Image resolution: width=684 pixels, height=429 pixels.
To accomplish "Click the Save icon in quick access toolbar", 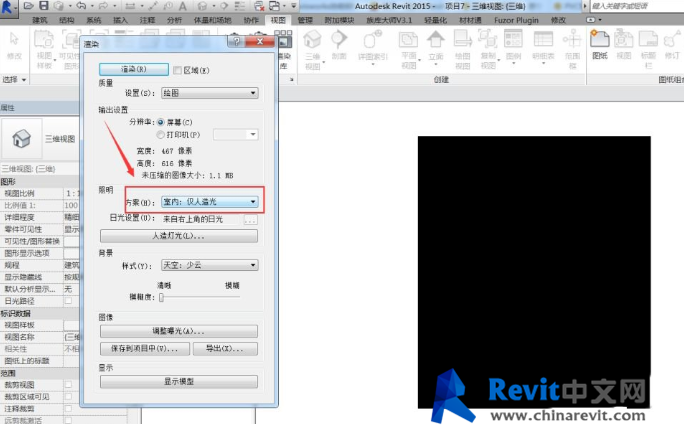I will [x=44, y=6].
